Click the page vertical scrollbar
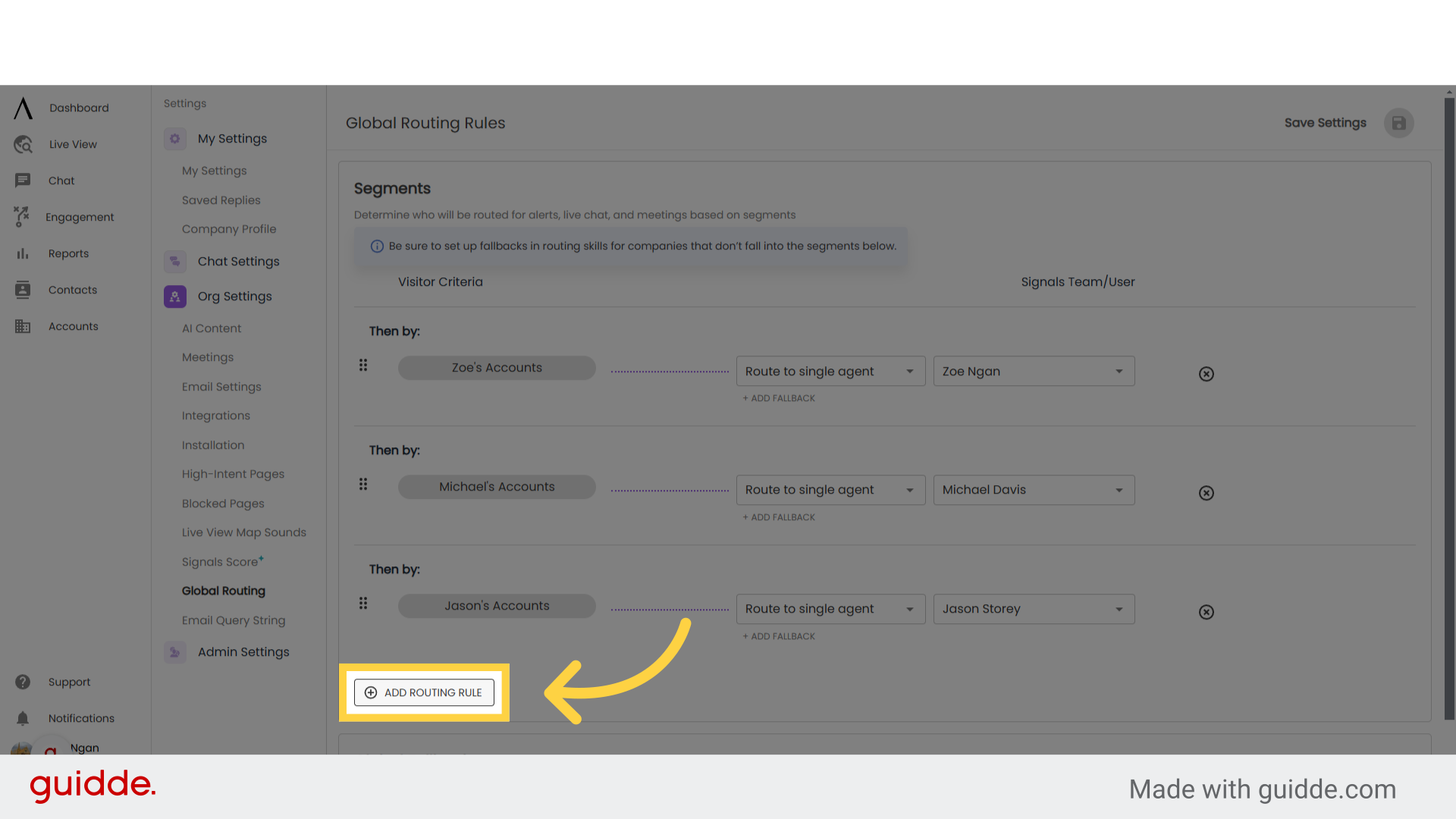1456x819 pixels. (x=1449, y=409)
